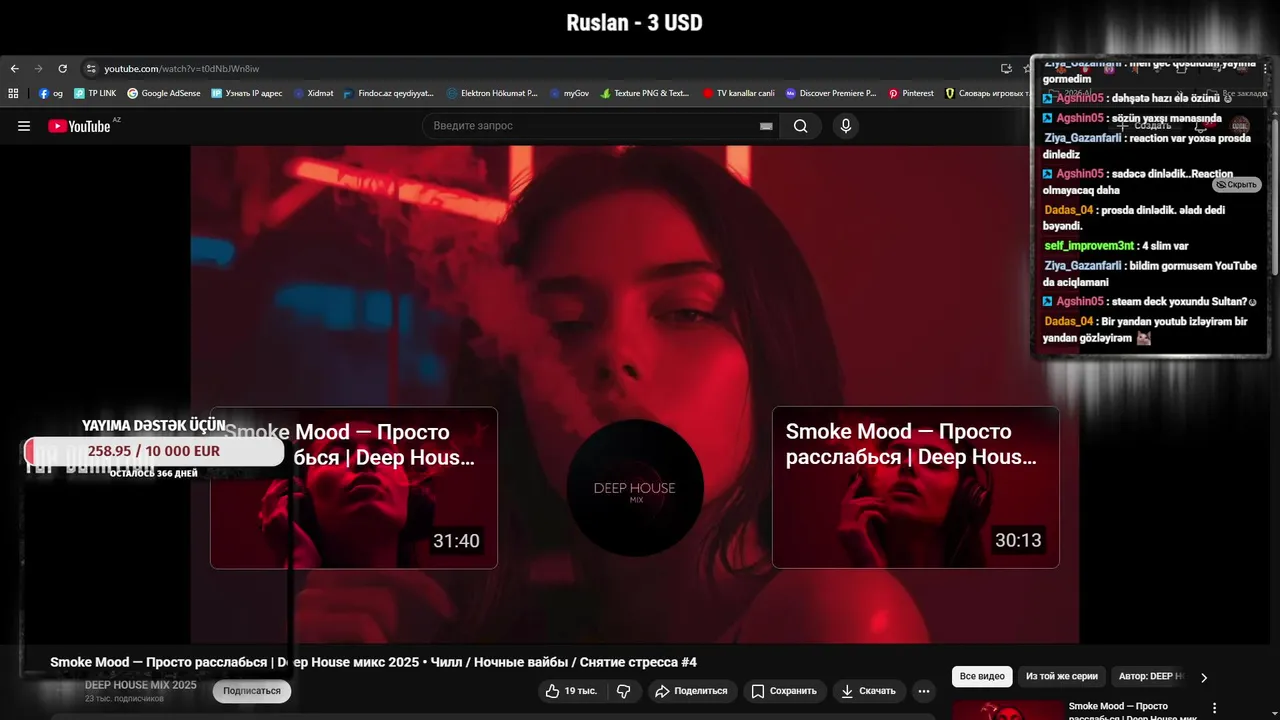Open the TV kanallar canli bookmark
The width and height of the screenshot is (1280, 720).
pyautogui.click(x=739, y=93)
